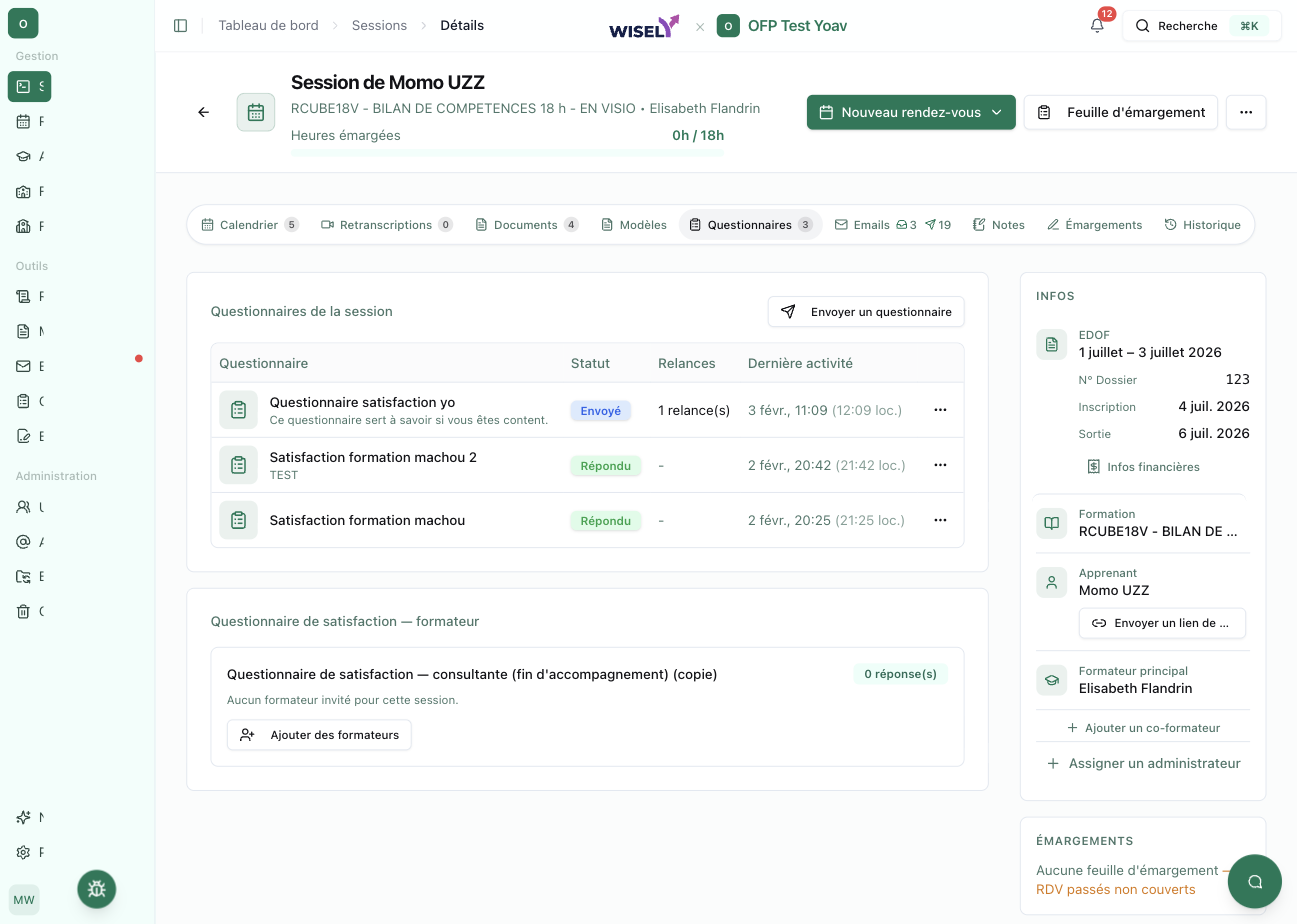This screenshot has width=1297, height=924.
Task: Click the at-sign icon under Administration
Action: point(24,542)
